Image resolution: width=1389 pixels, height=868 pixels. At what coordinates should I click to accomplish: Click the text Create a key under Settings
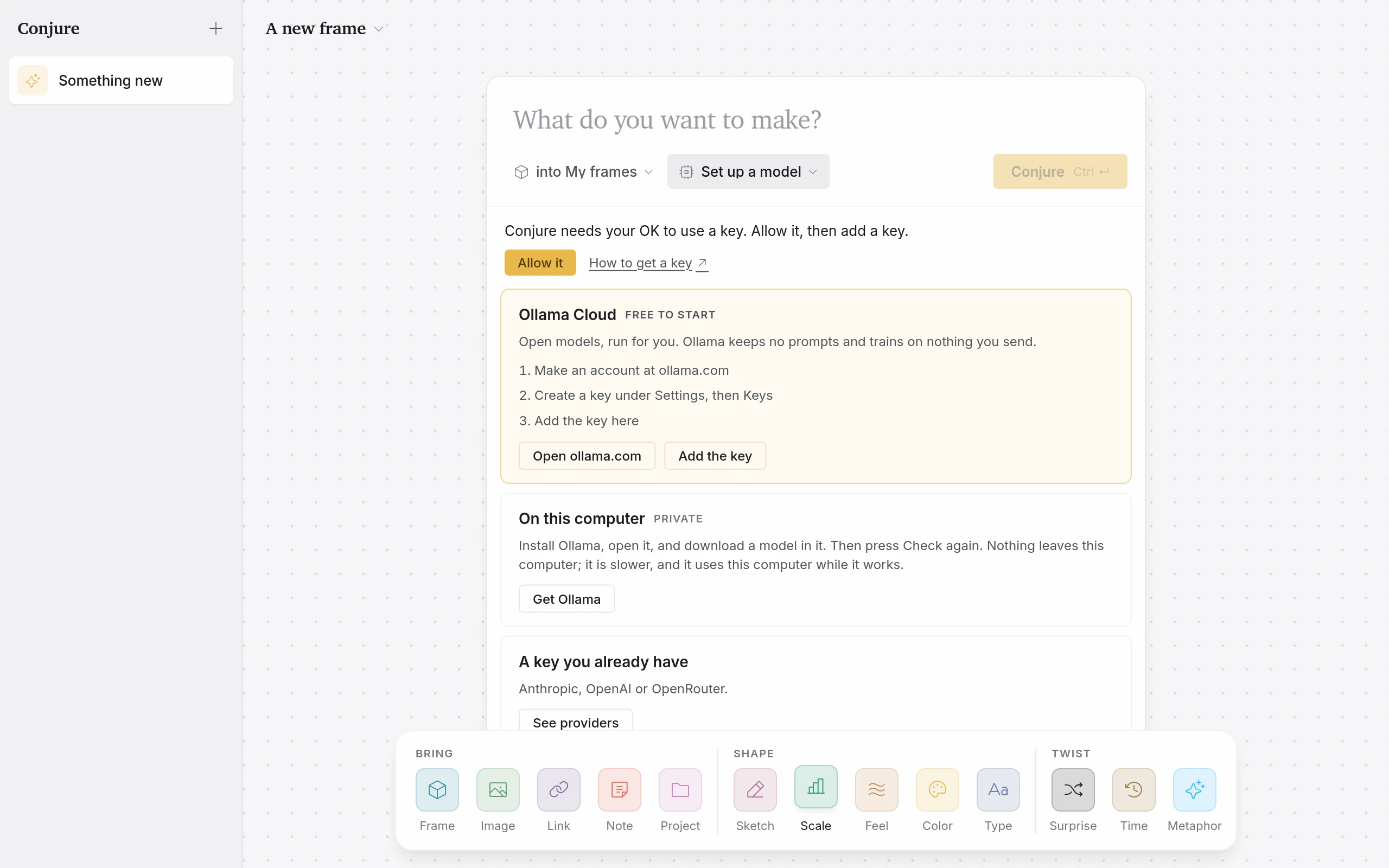[x=619, y=395]
